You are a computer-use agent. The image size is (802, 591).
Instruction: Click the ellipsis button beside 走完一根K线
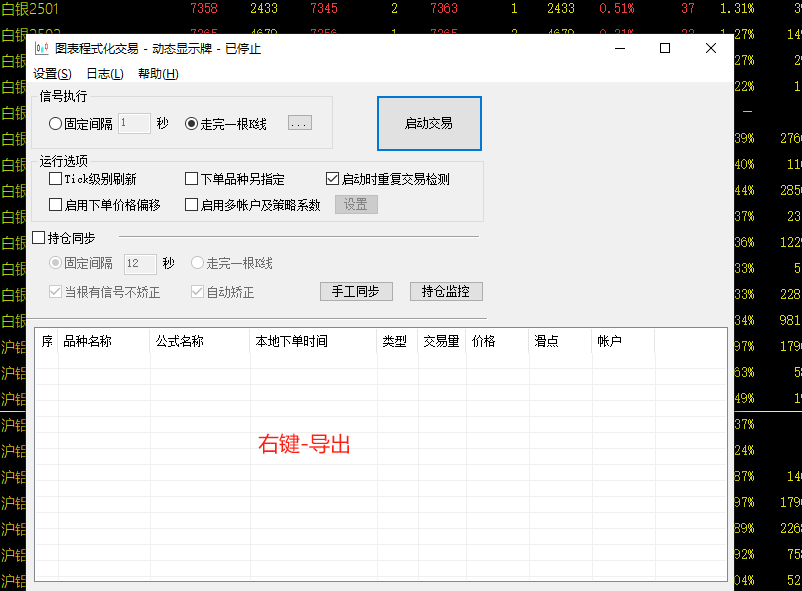300,123
